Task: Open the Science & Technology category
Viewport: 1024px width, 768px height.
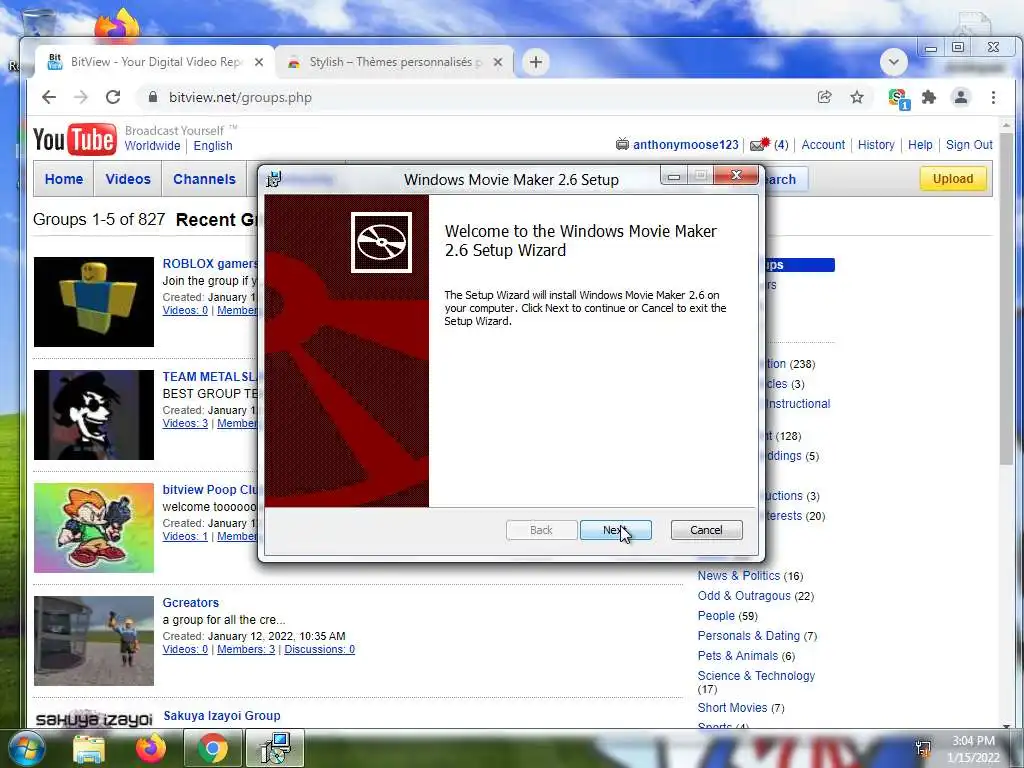Action: pos(756,676)
